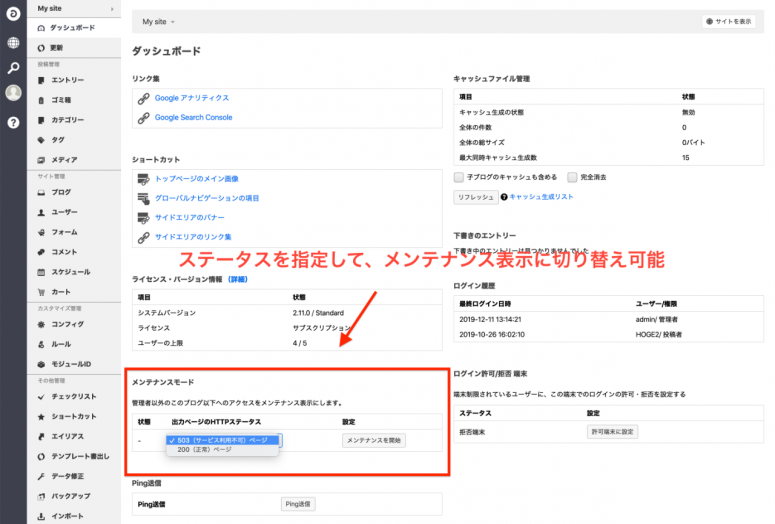The image size is (775, 524).
Task: Open the license 詳細 link
Action: [x=238, y=279]
